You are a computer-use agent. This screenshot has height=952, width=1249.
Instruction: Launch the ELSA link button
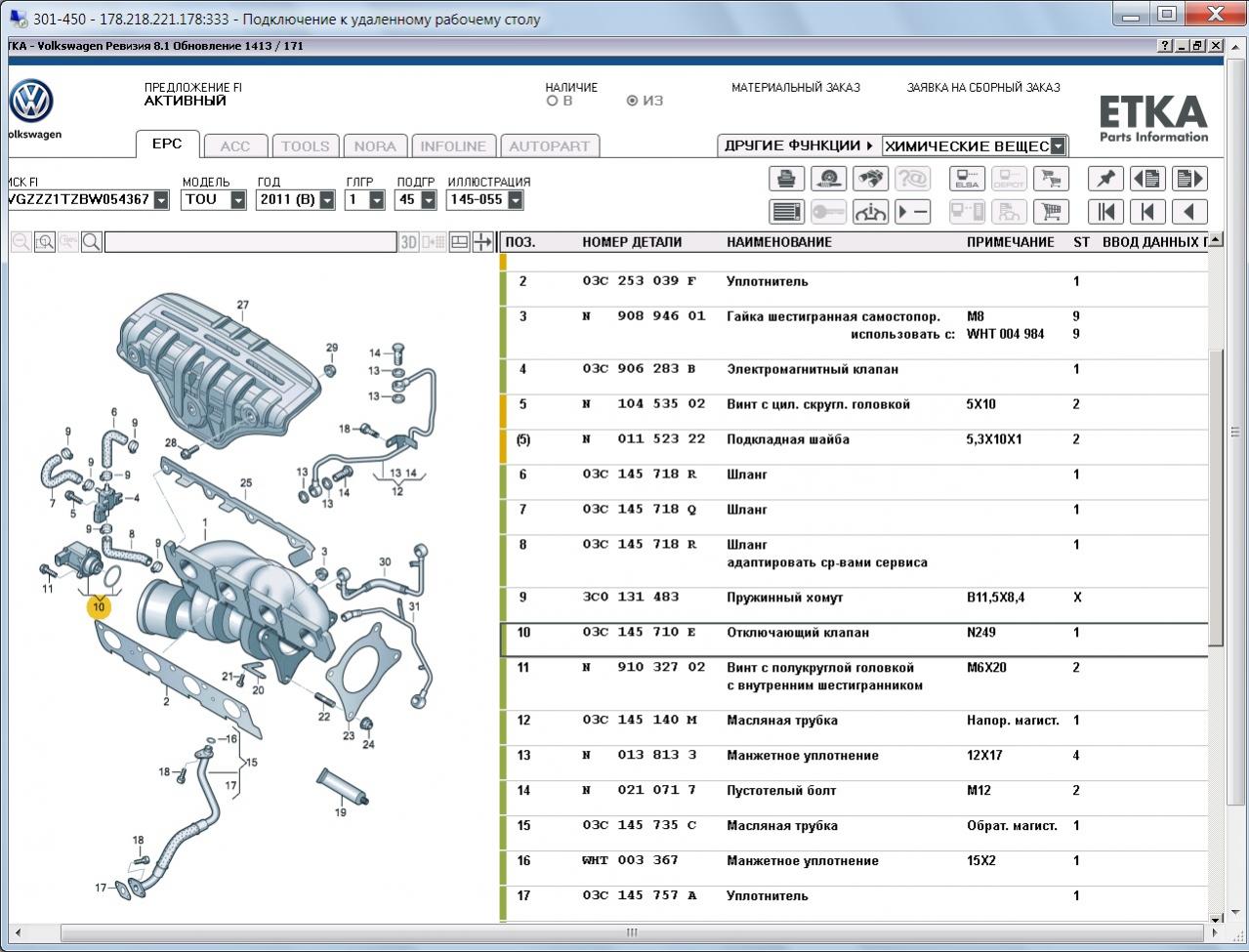[967, 179]
